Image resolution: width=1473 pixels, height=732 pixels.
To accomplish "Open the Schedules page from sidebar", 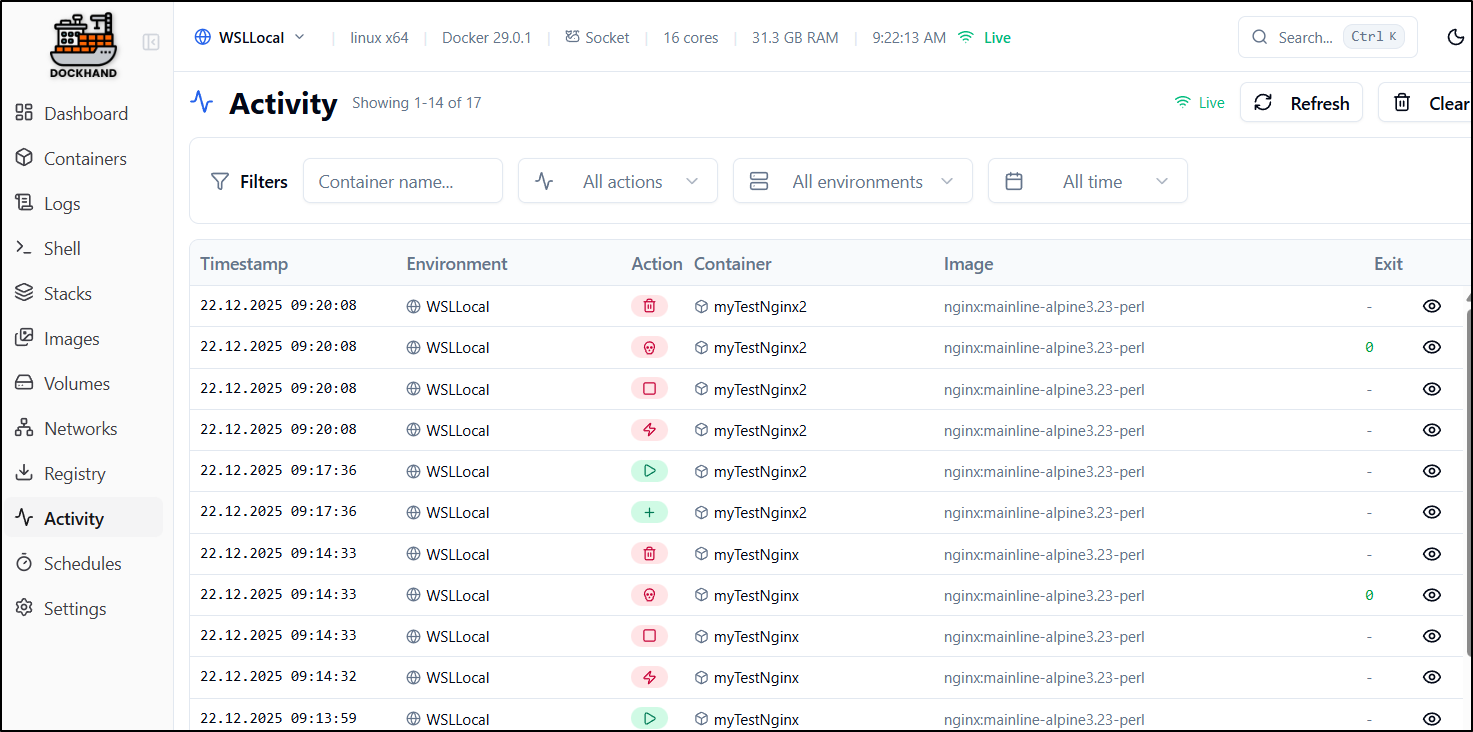I will click(82, 563).
